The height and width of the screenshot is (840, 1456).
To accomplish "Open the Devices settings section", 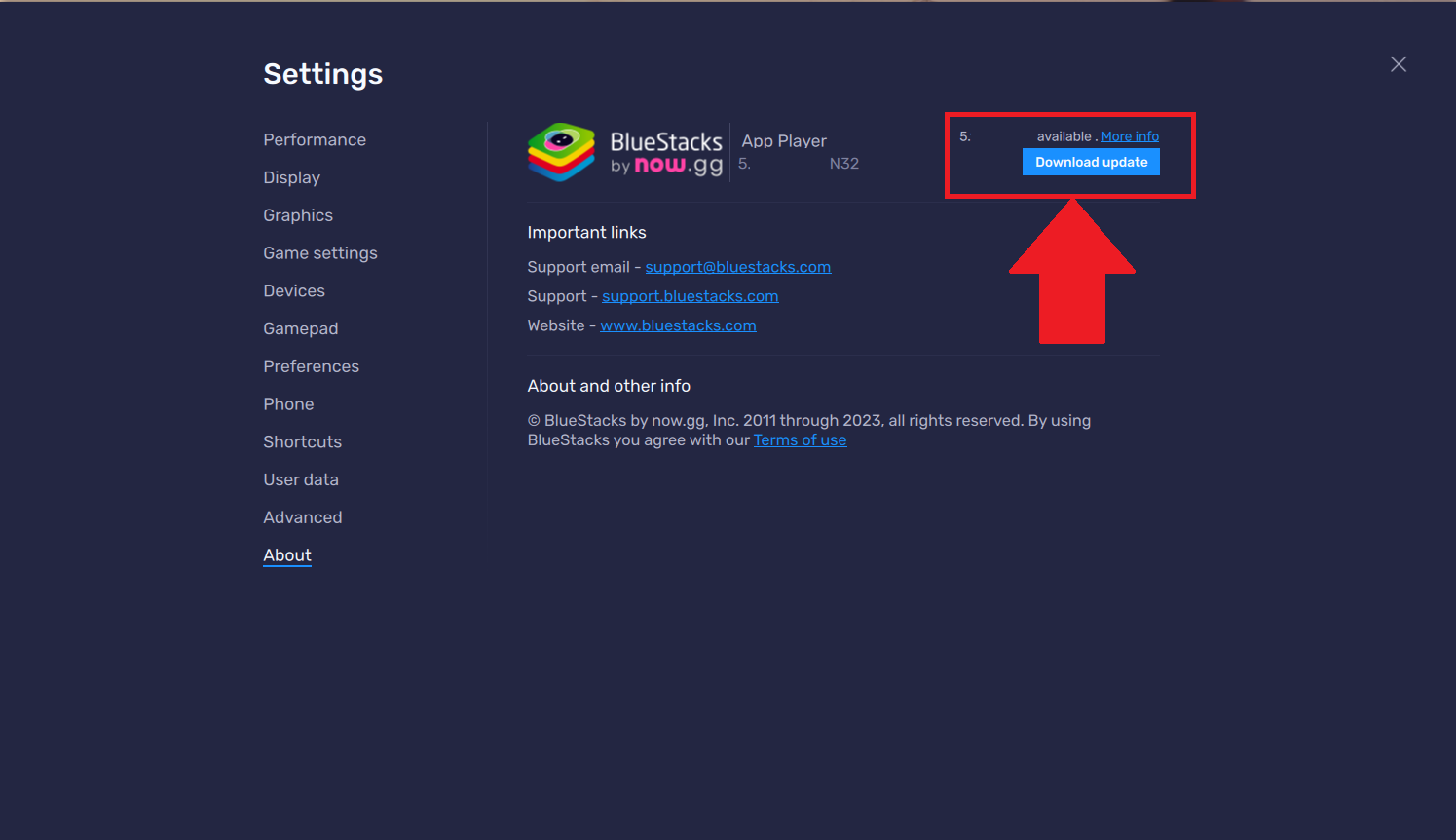I will 294,290.
